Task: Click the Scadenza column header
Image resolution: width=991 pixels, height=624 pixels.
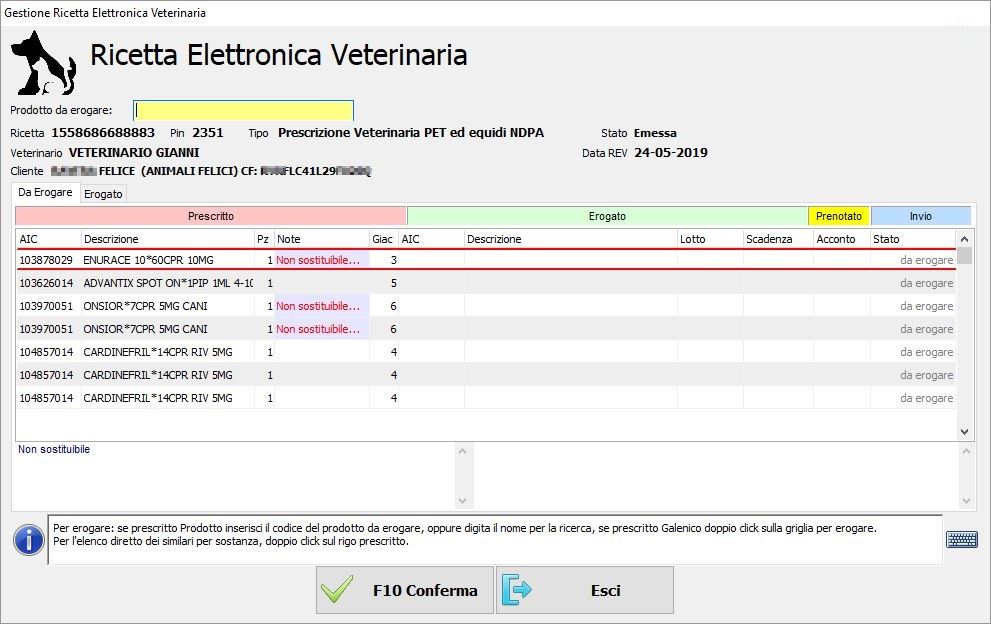Action: coord(776,239)
